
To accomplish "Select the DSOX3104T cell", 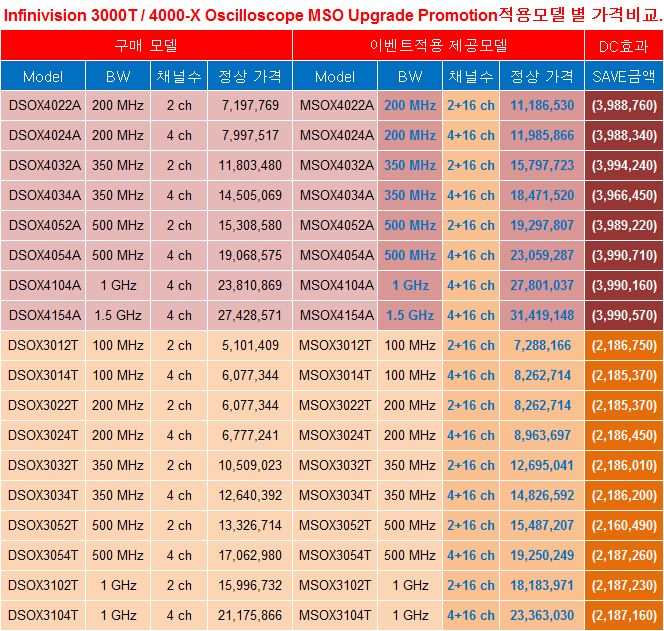I will (43, 615).
